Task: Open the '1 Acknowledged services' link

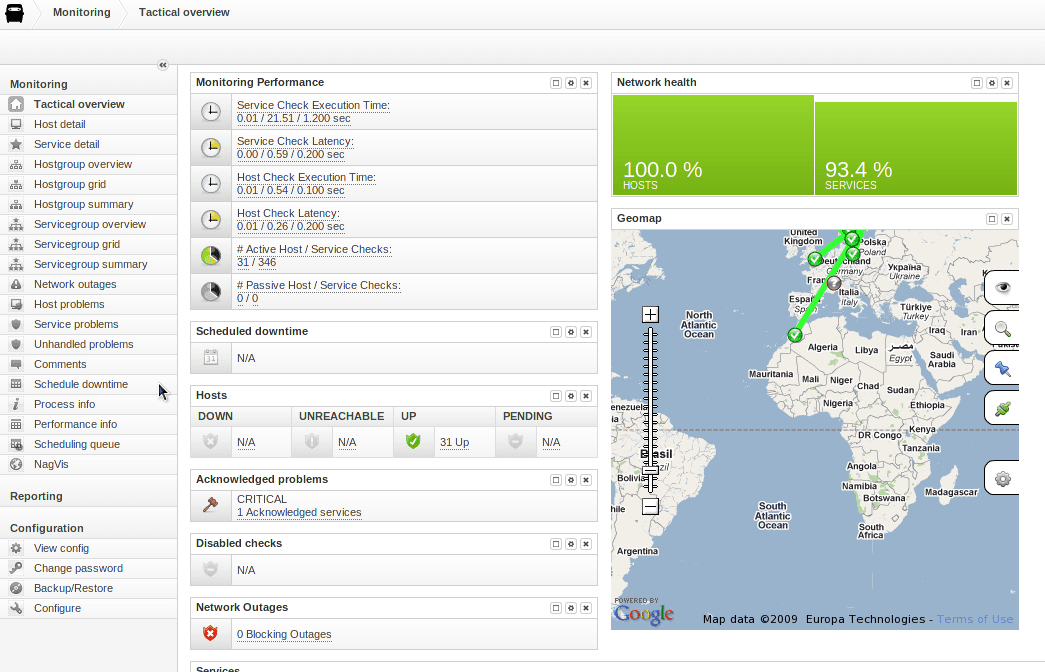Action: coord(299,512)
